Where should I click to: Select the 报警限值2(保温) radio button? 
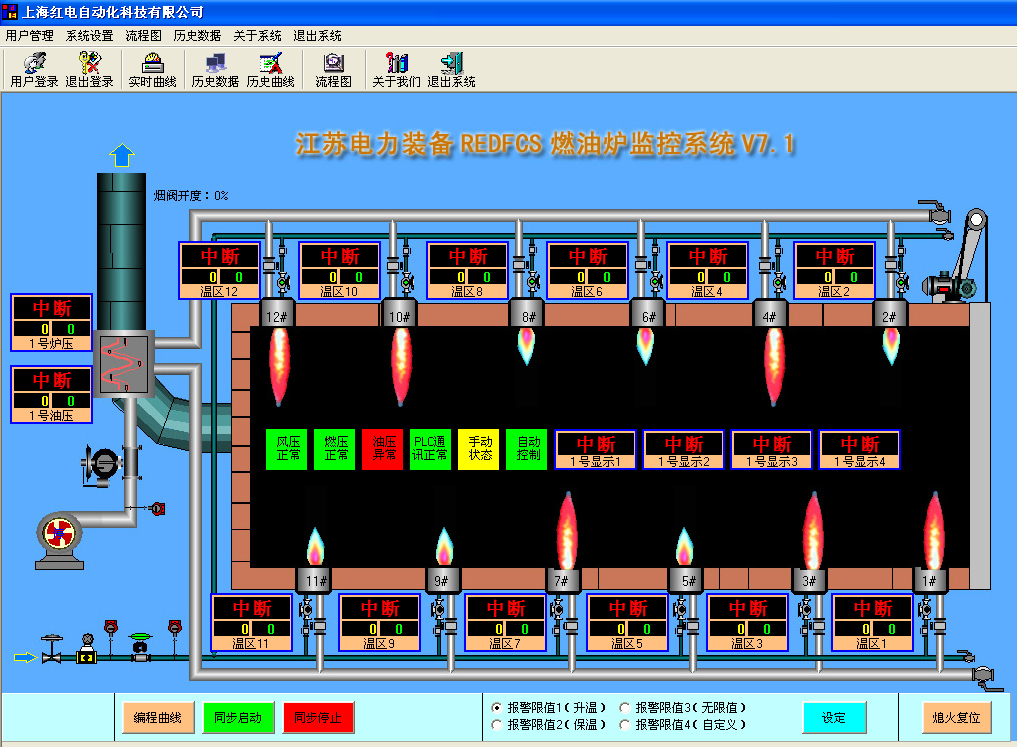click(497, 724)
